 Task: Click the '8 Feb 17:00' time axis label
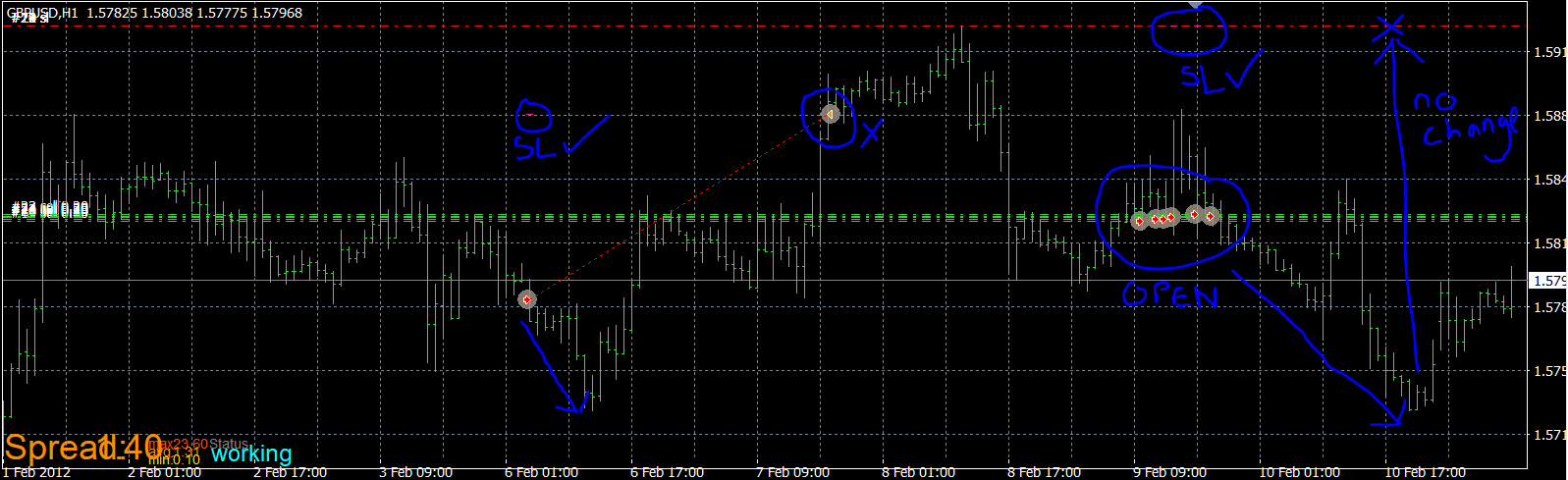click(x=1045, y=472)
